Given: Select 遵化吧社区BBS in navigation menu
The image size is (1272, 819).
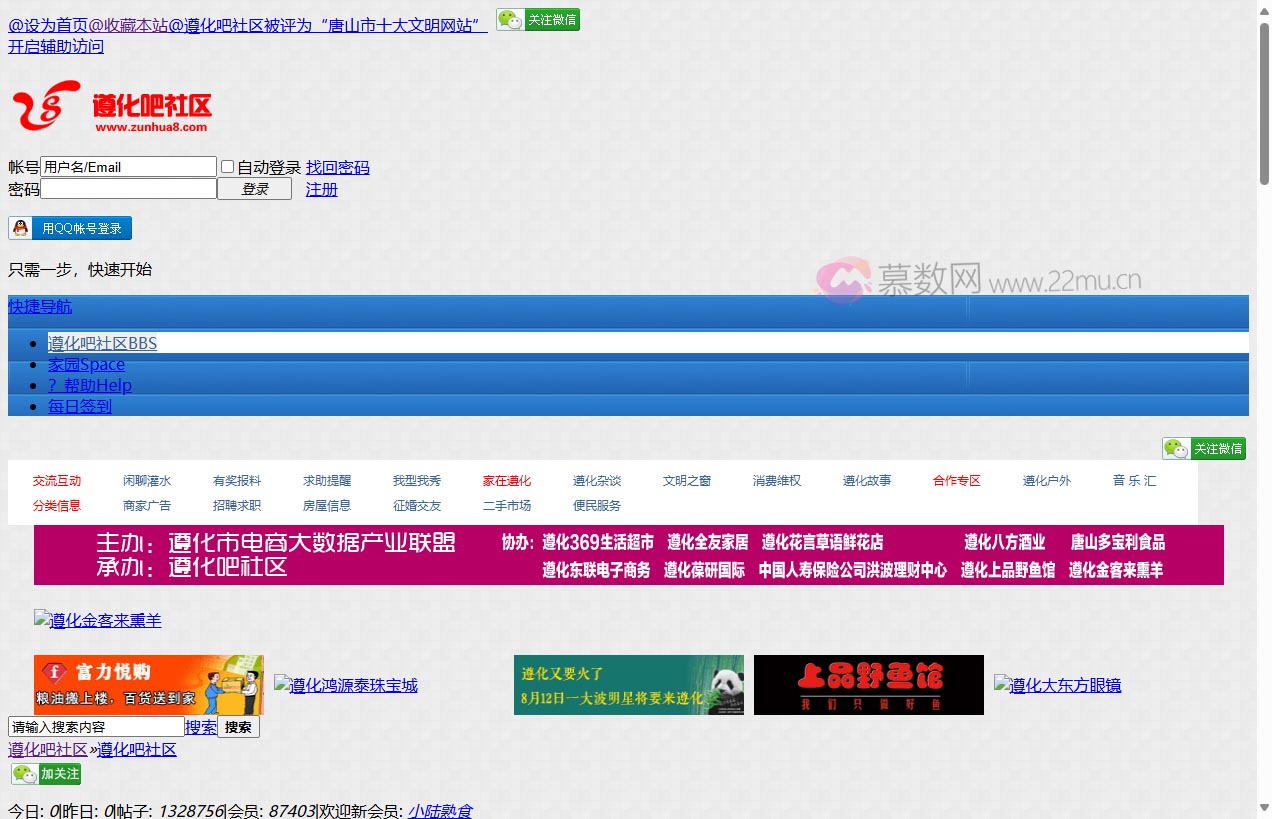Looking at the screenshot, I should click(x=102, y=343).
